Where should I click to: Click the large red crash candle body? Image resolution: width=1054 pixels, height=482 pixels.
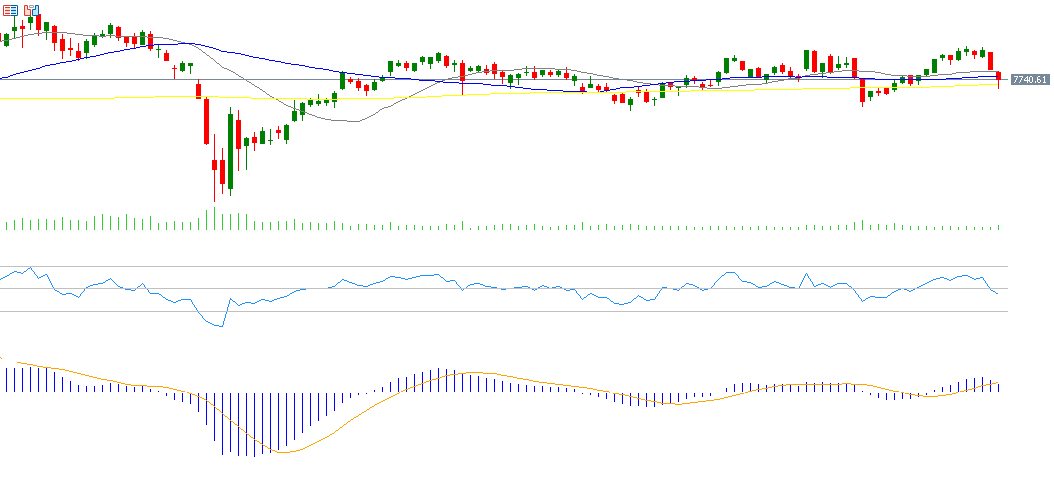click(206, 120)
